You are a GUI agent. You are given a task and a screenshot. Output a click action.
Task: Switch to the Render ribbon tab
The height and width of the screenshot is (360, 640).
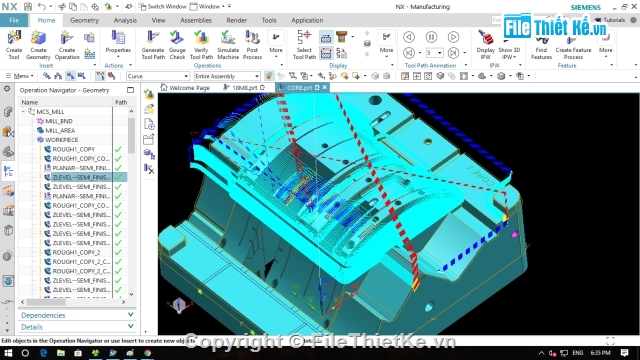pyautogui.click(x=236, y=20)
